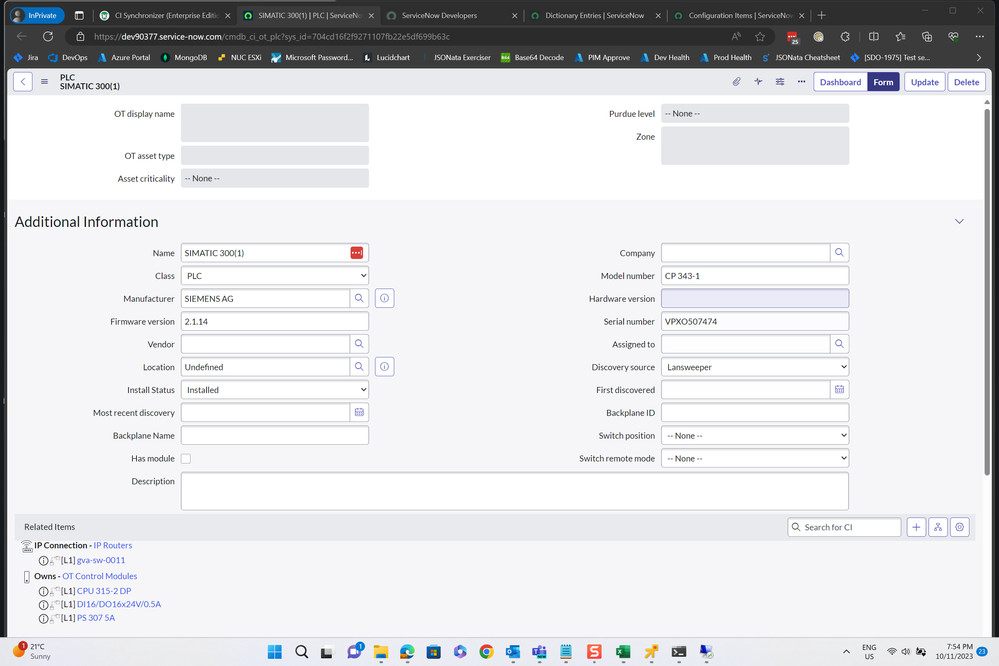Open Related Items settings gear icon
Image resolution: width=999 pixels, height=666 pixels.
click(959, 527)
